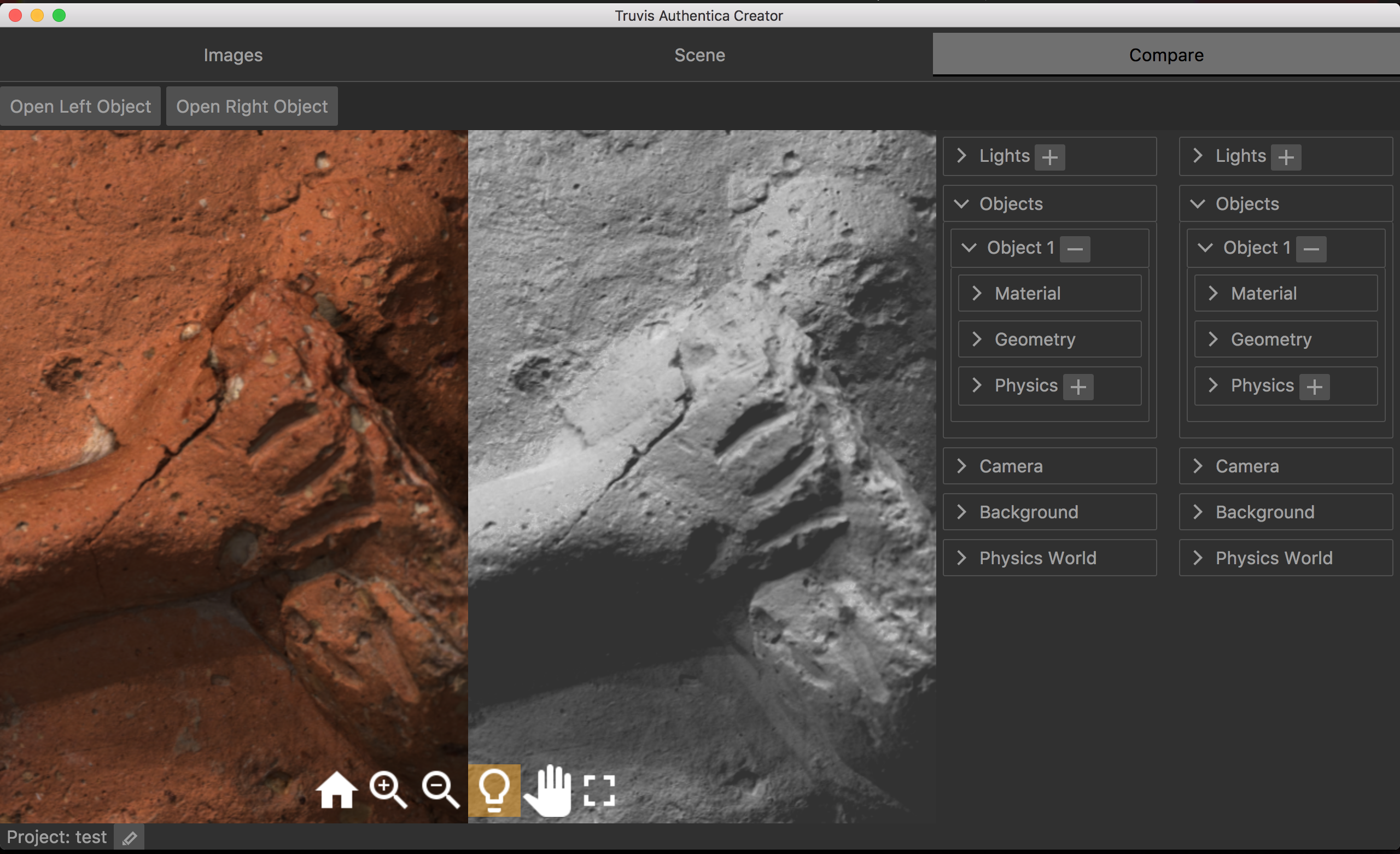Toggle the light bulb tool
The height and width of the screenshot is (854, 1400).
click(494, 791)
